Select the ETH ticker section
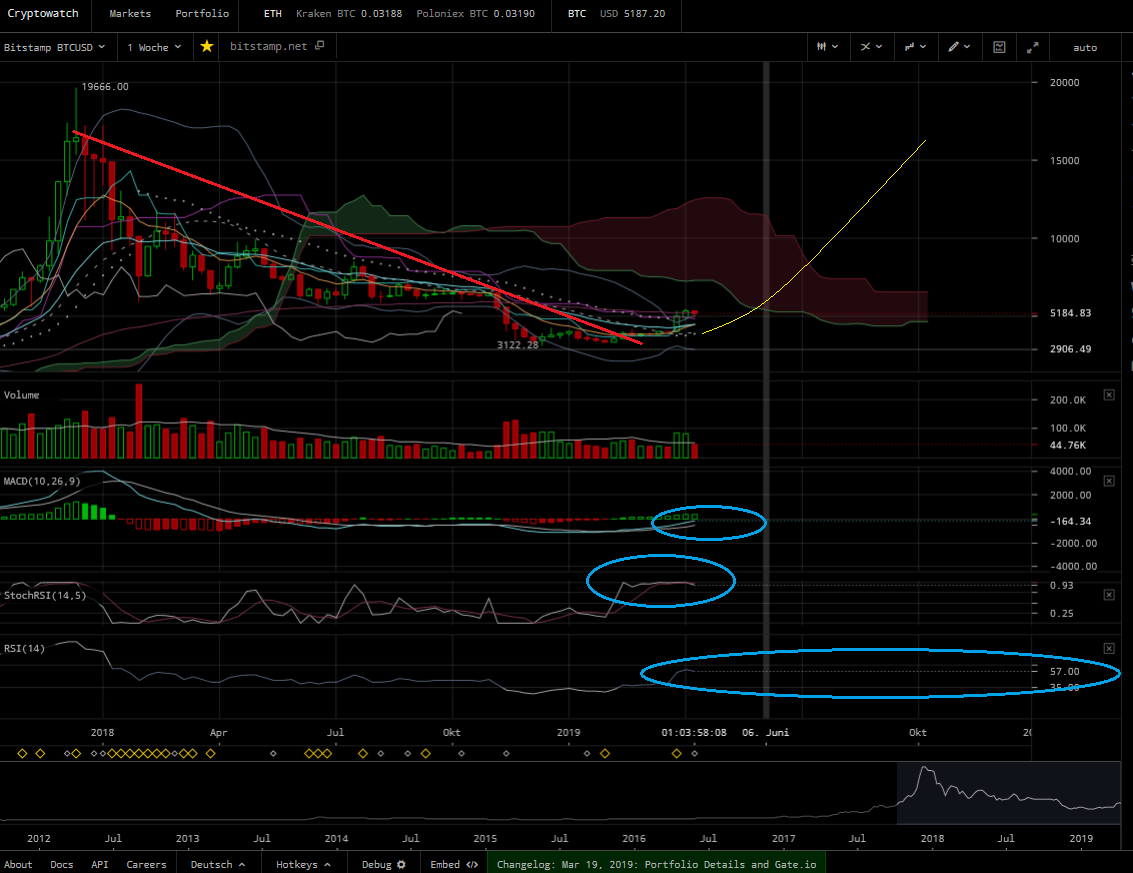Image resolution: width=1133 pixels, height=873 pixels. 272,13
